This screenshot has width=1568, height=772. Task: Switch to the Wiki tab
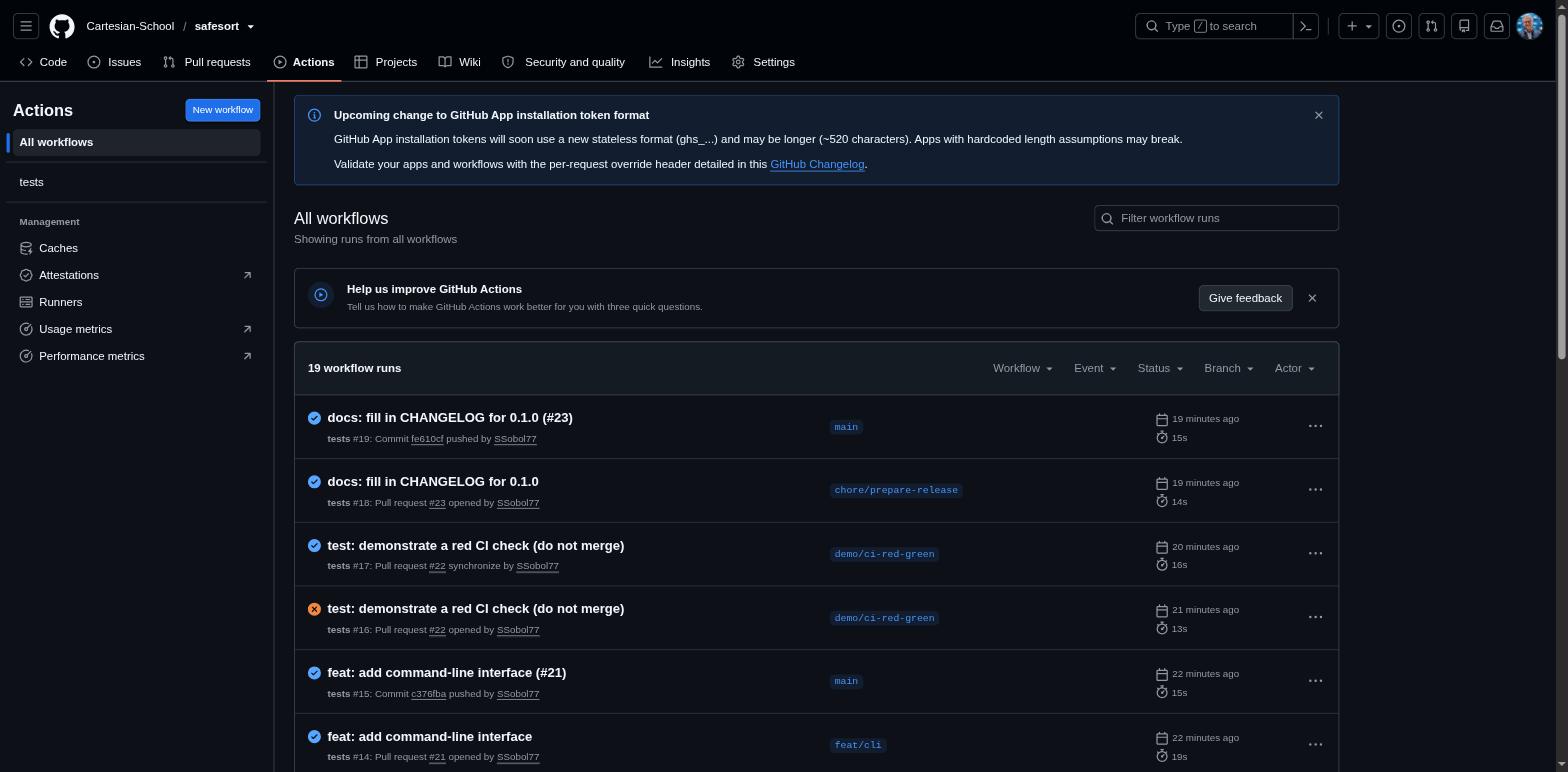[459, 62]
